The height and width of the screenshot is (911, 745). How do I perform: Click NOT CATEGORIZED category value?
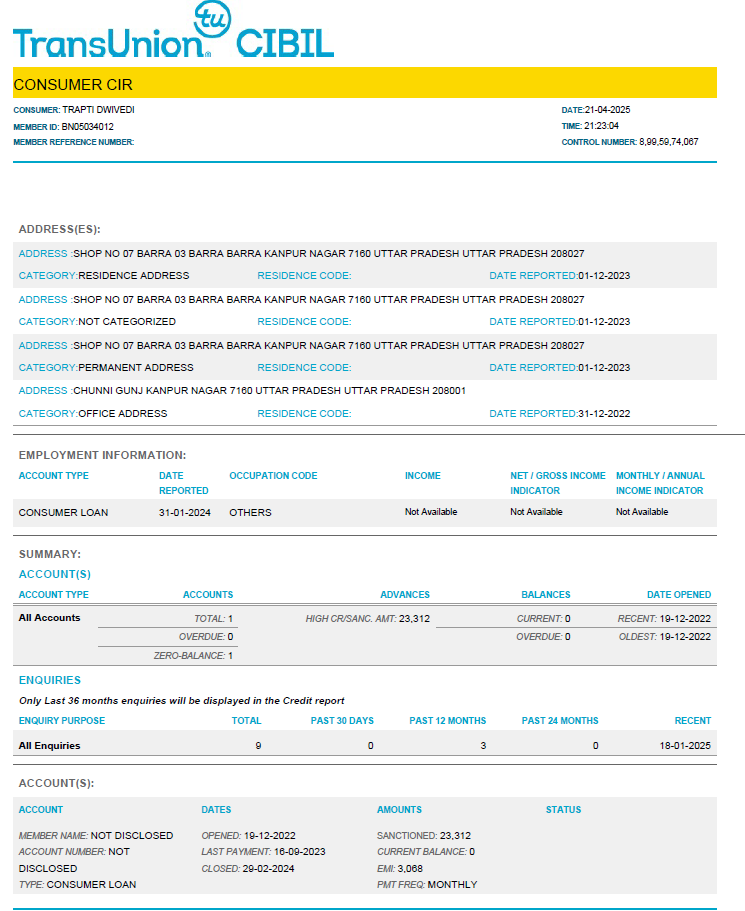(127, 321)
